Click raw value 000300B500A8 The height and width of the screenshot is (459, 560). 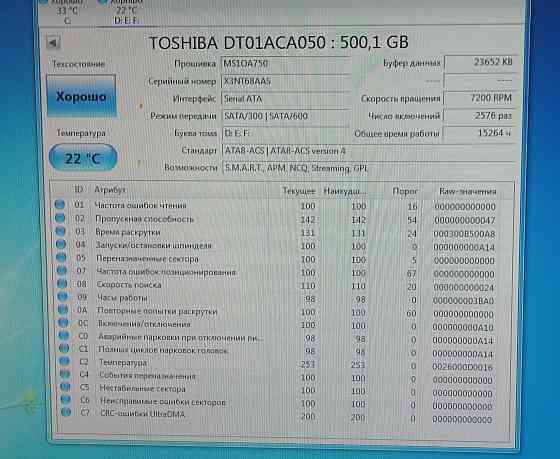[464, 234]
